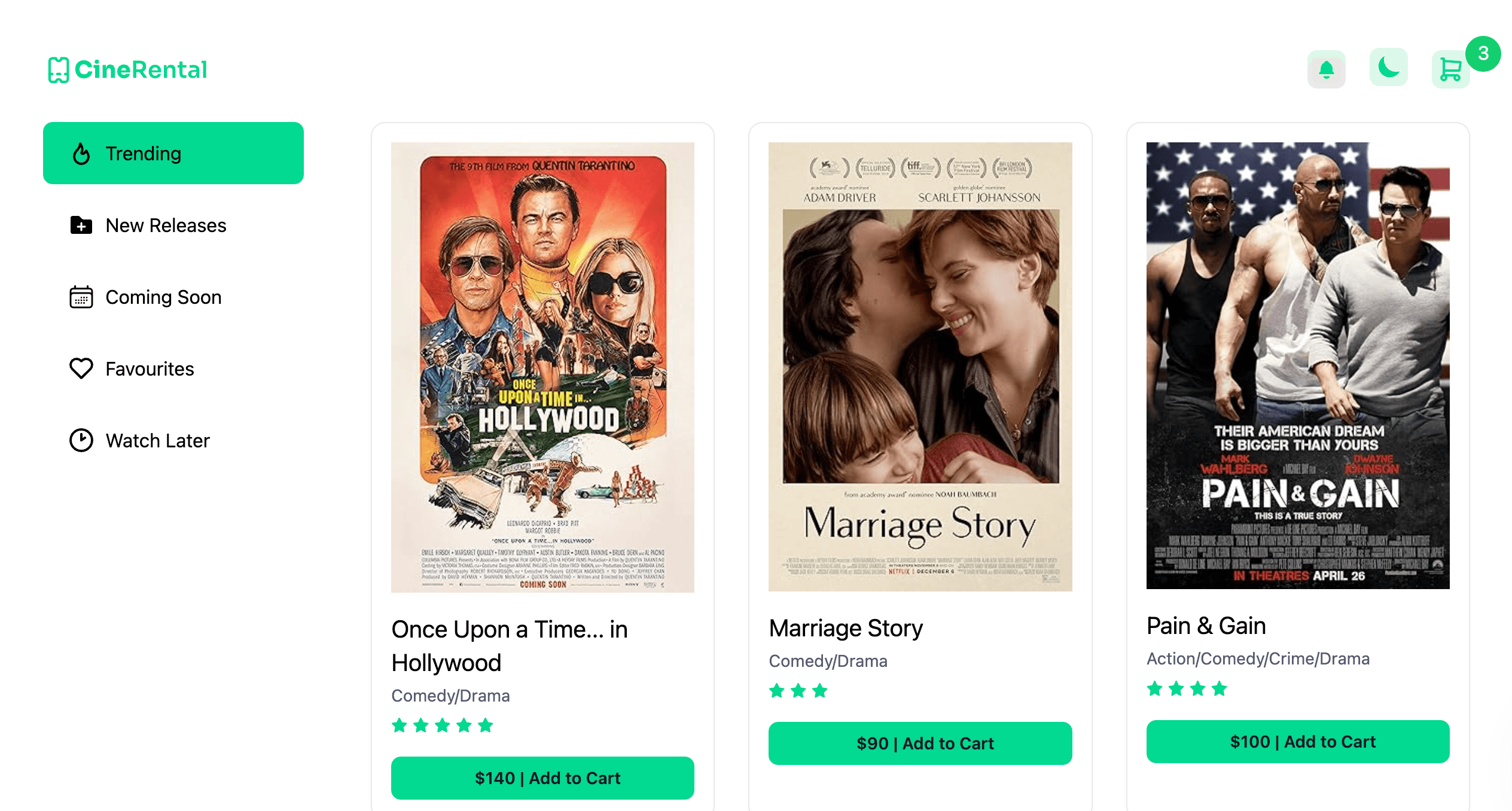Click the Trending flame icon
The image size is (1512, 811).
tap(81, 154)
